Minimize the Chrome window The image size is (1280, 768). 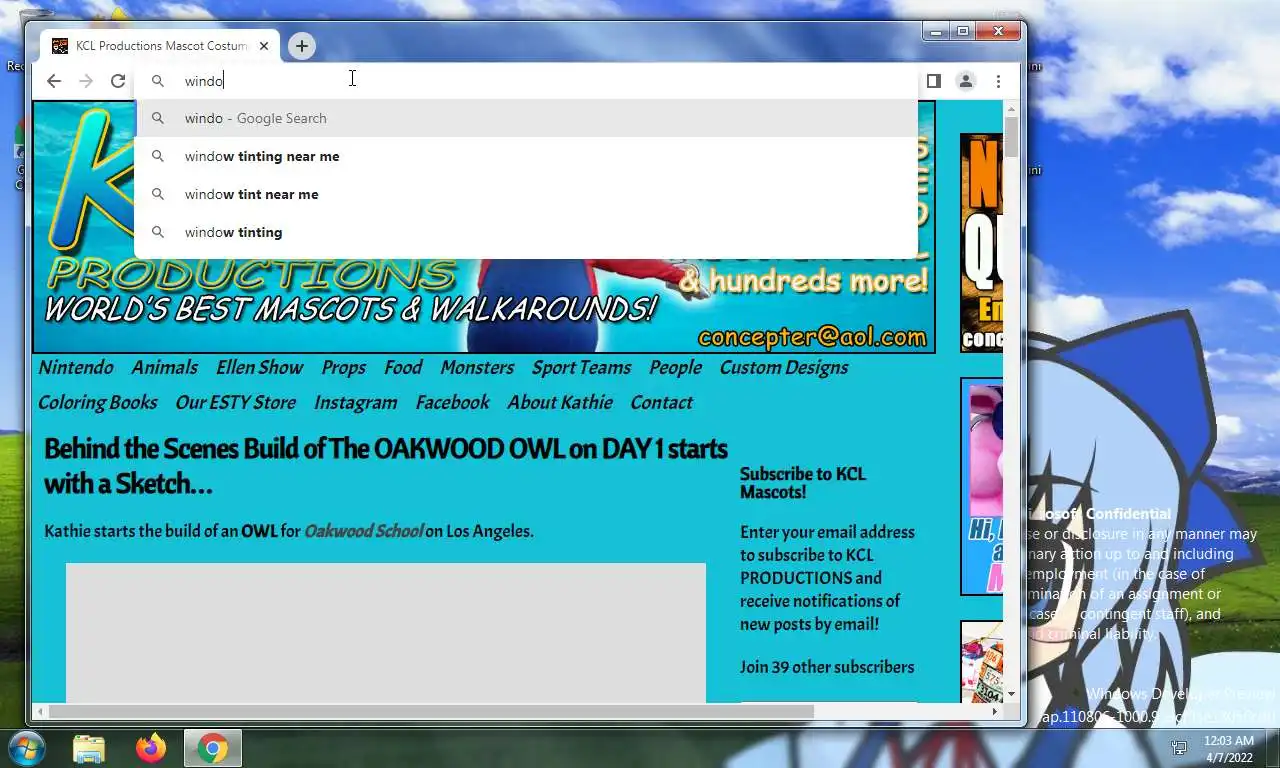click(x=936, y=32)
